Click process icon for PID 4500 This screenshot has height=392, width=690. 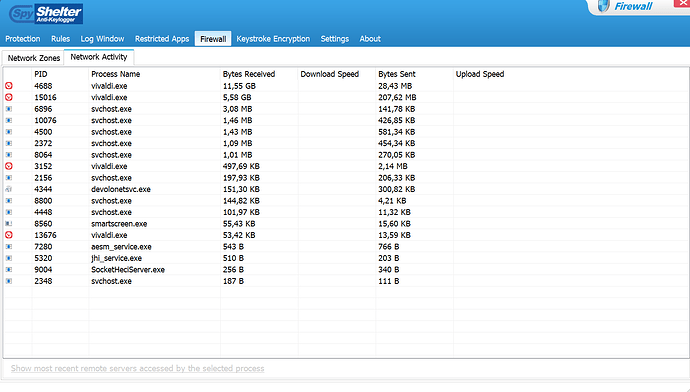point(9,132)
